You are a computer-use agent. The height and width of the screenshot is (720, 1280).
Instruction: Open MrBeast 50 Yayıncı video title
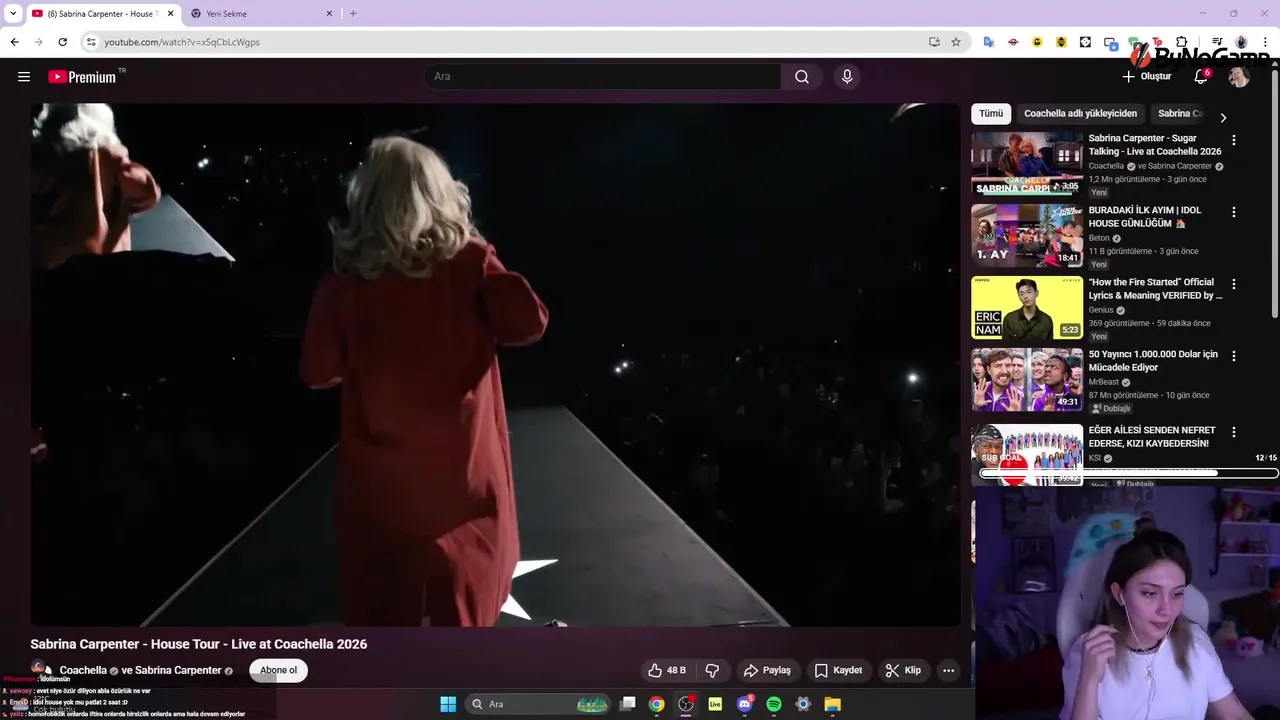1153,361
